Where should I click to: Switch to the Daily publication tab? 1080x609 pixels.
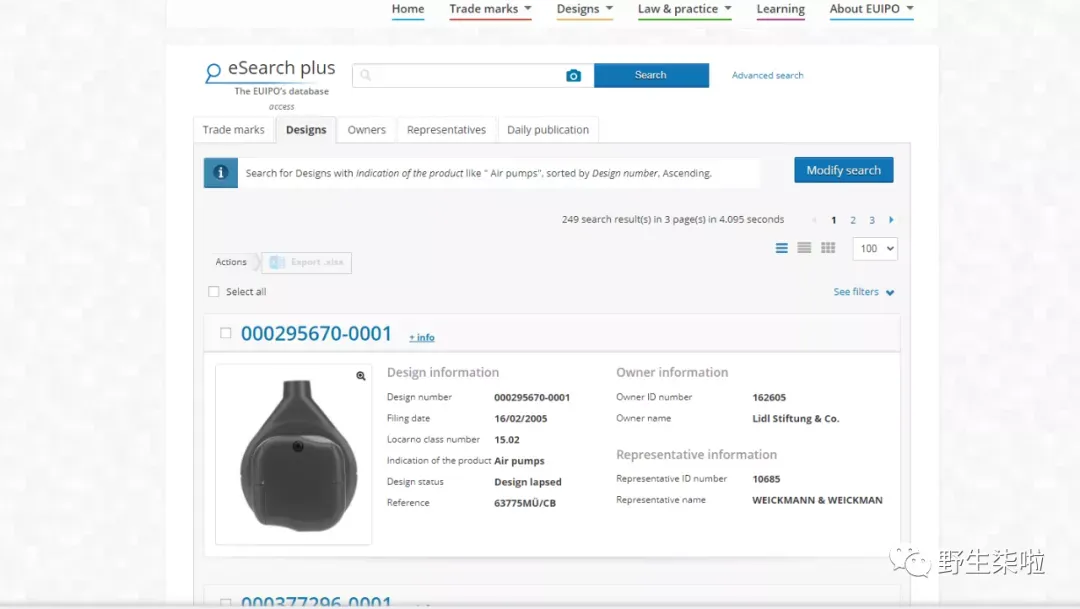coord(548,130)
